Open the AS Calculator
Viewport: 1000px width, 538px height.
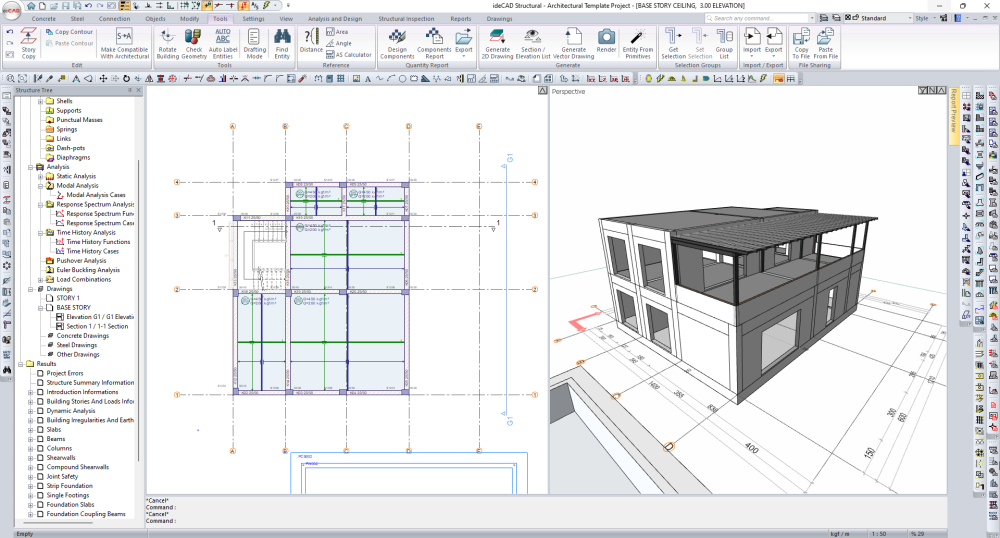[351, 55]
